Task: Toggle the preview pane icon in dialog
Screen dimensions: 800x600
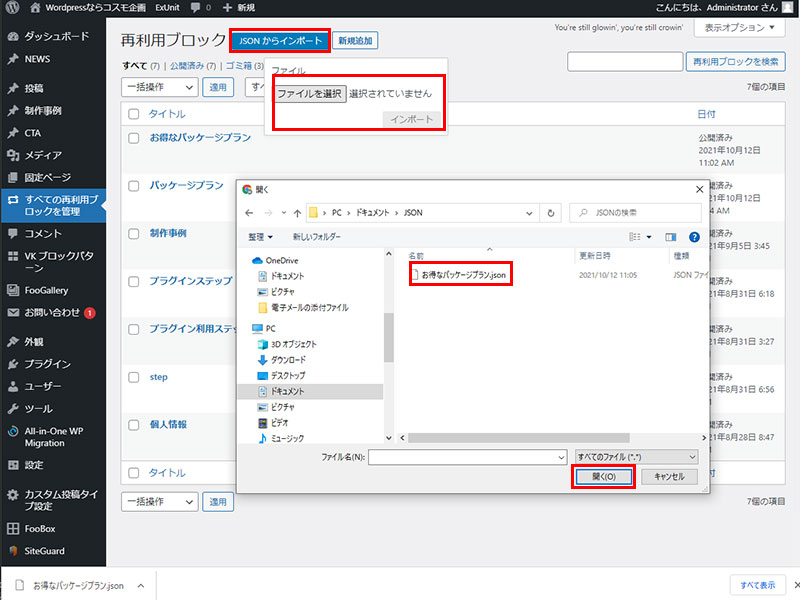Action: [670, 237]
